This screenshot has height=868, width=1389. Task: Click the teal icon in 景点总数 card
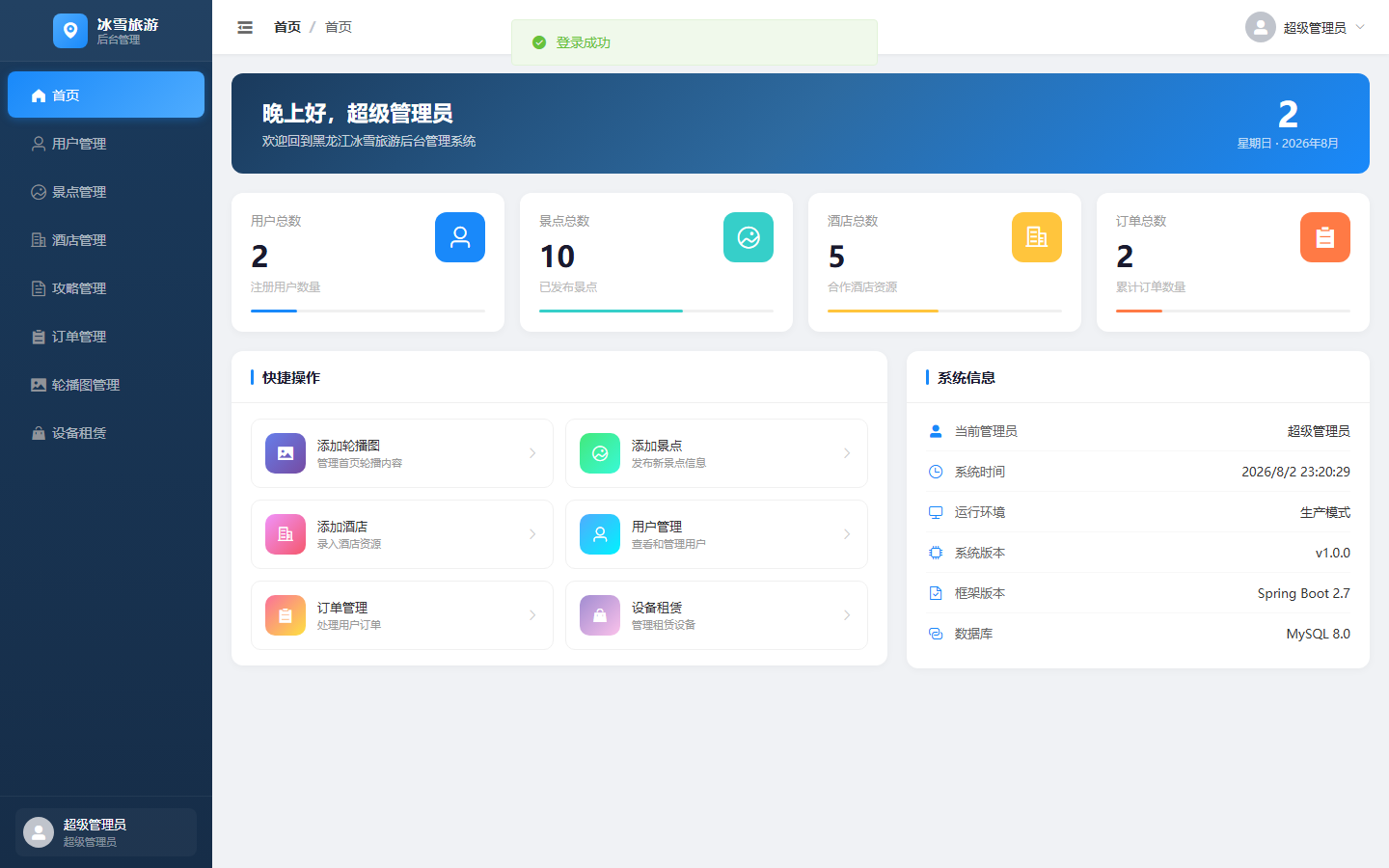tap(749, 237)
